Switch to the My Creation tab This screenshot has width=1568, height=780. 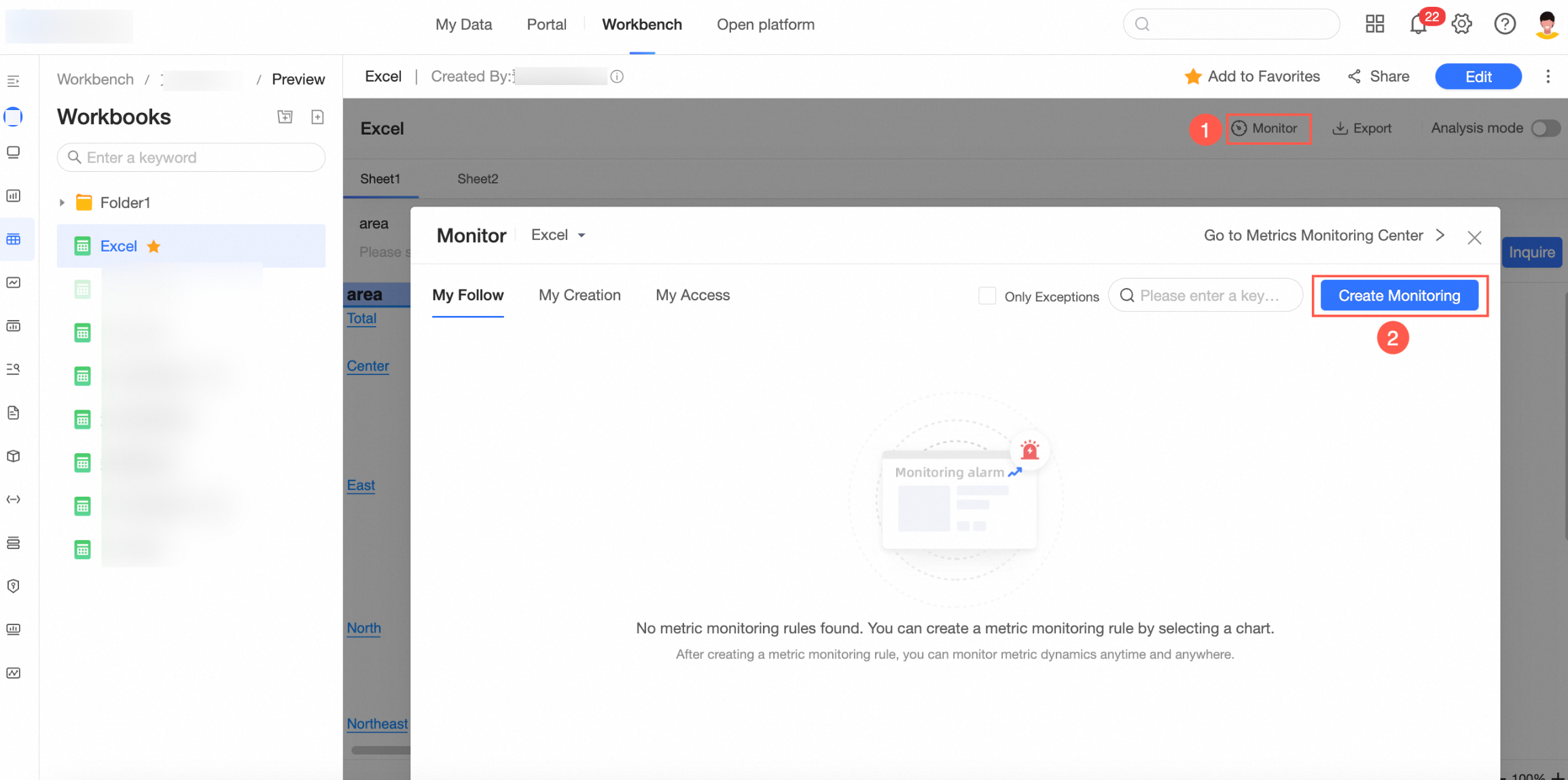(580, 295)
